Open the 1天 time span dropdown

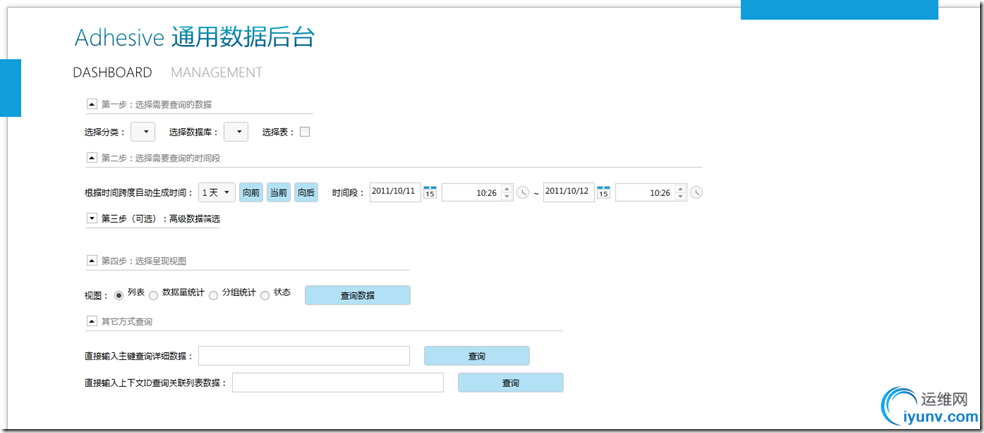coord(217,193)
